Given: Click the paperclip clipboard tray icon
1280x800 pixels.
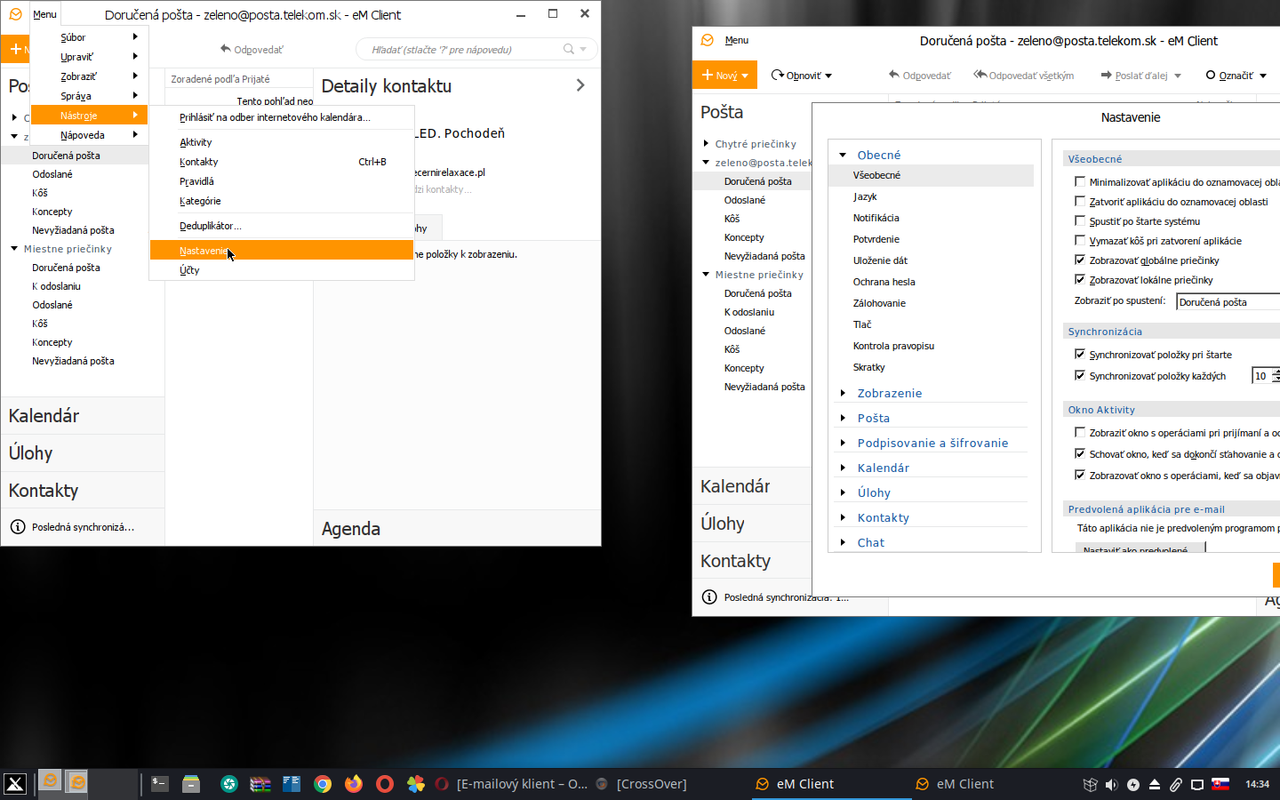Looking at the screenshot, I should click(x=1176, y=784).
